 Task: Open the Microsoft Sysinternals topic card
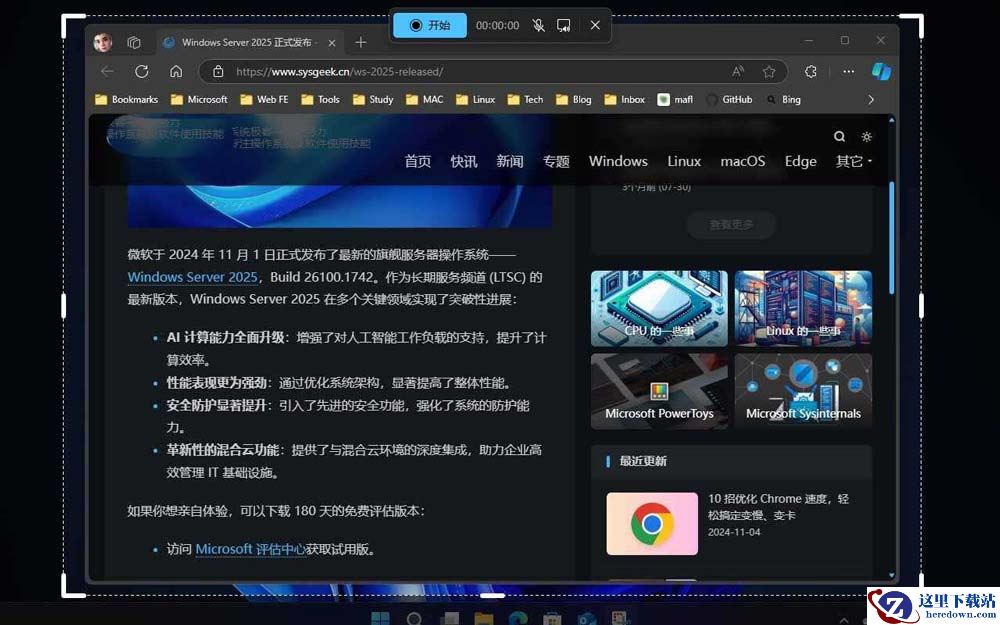point(803,391)
